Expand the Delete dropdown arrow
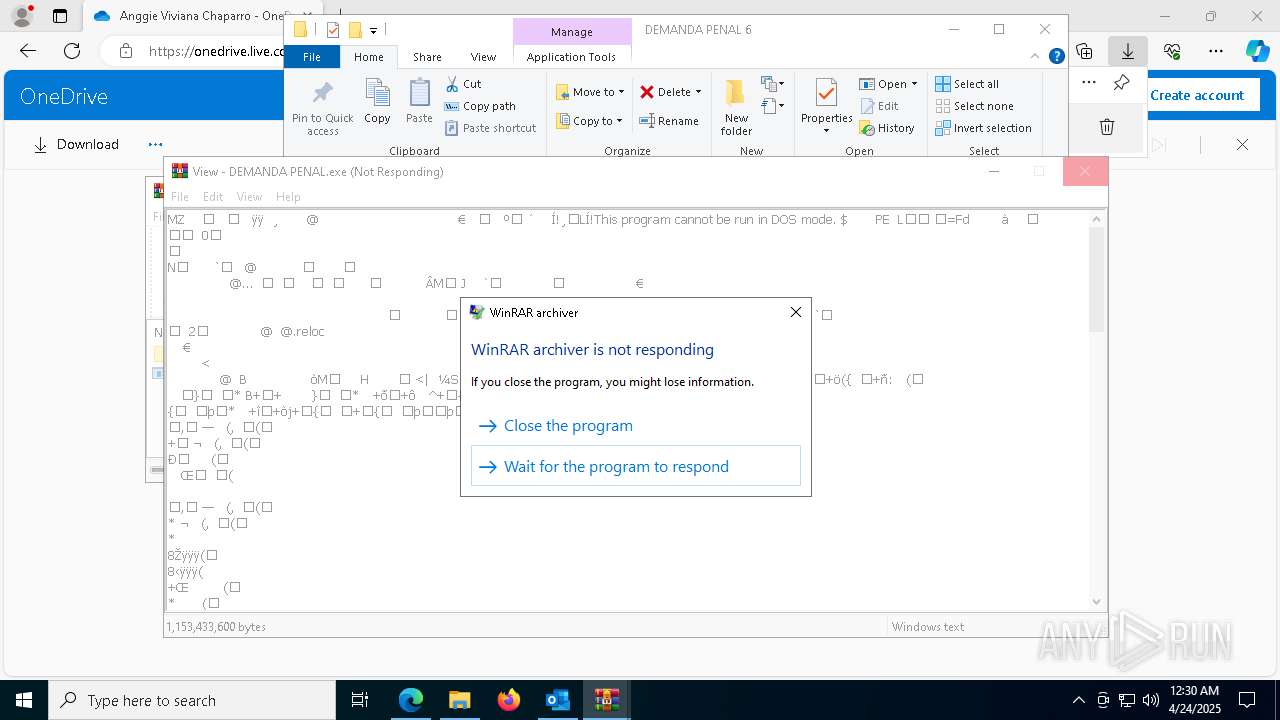Screen dimensions: 1280x720 698,92
